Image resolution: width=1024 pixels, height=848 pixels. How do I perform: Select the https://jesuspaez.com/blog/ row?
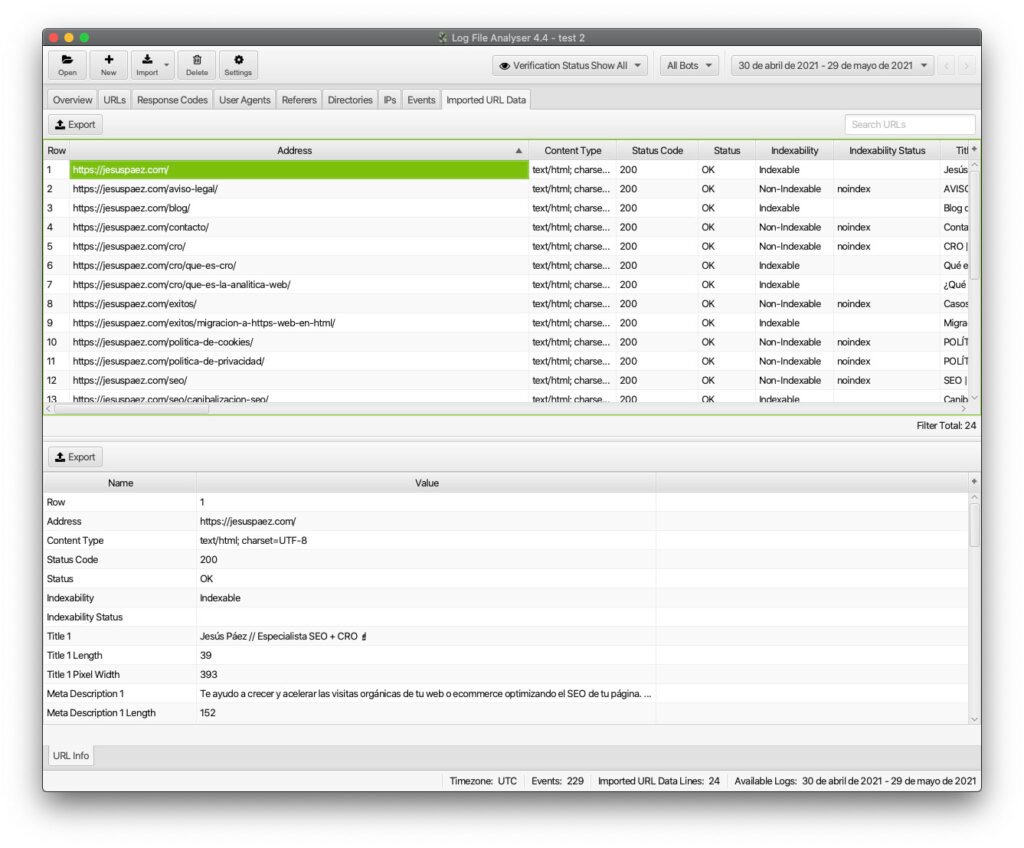pyautogui.click(x=506, y=208)
